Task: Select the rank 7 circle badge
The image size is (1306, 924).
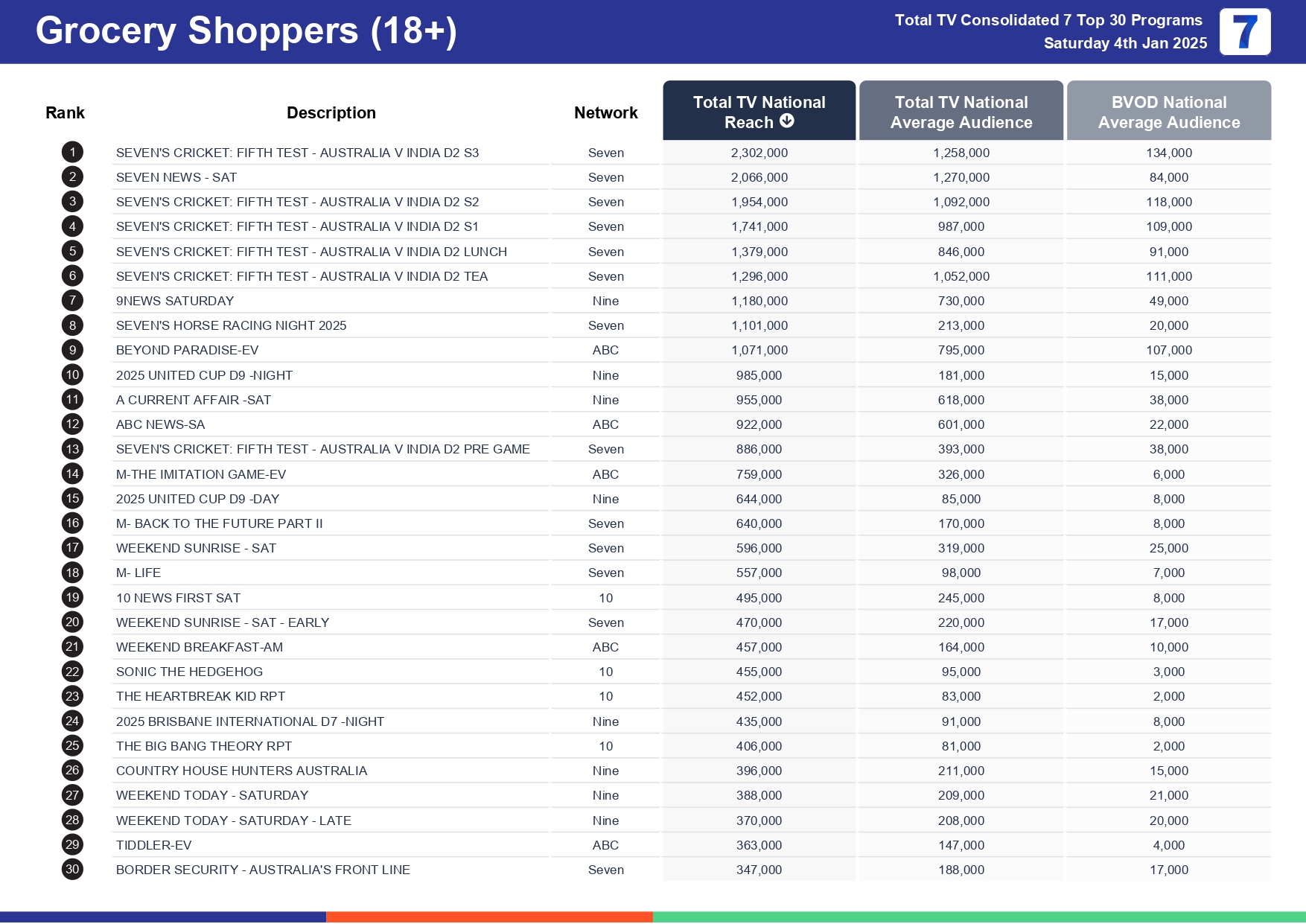Action: [x=72, y=301]
